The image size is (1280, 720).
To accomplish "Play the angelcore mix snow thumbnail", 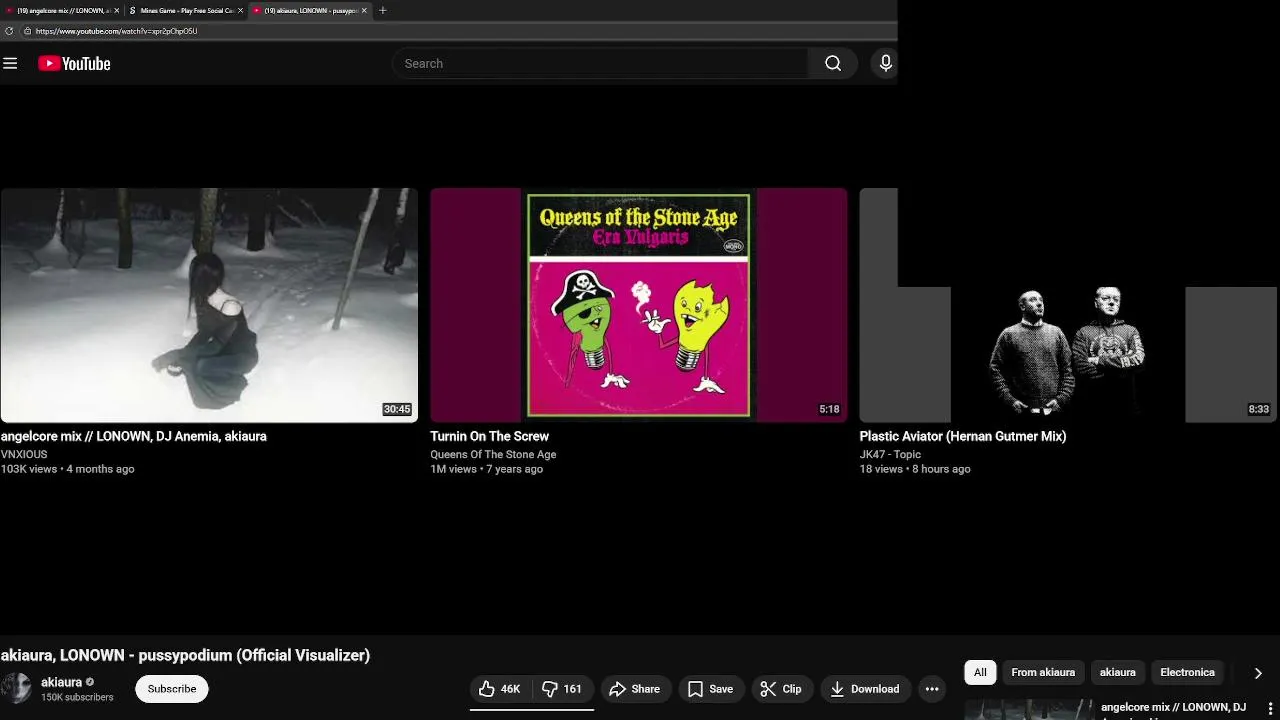I will click(209, 305).
